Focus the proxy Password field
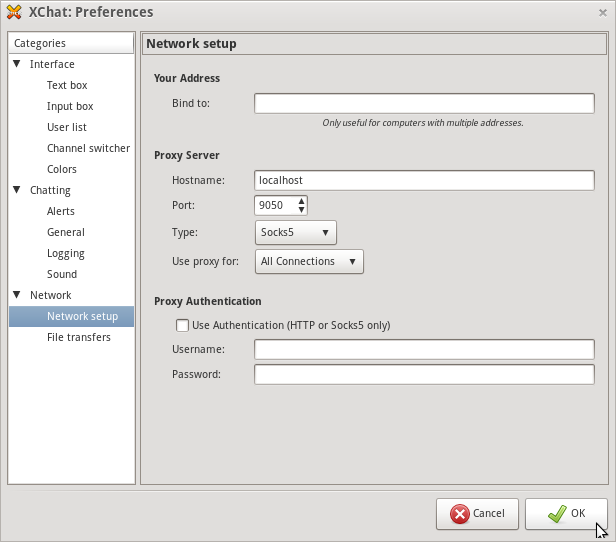The width and height of the screenshot is (616, 542). point(424,374)
